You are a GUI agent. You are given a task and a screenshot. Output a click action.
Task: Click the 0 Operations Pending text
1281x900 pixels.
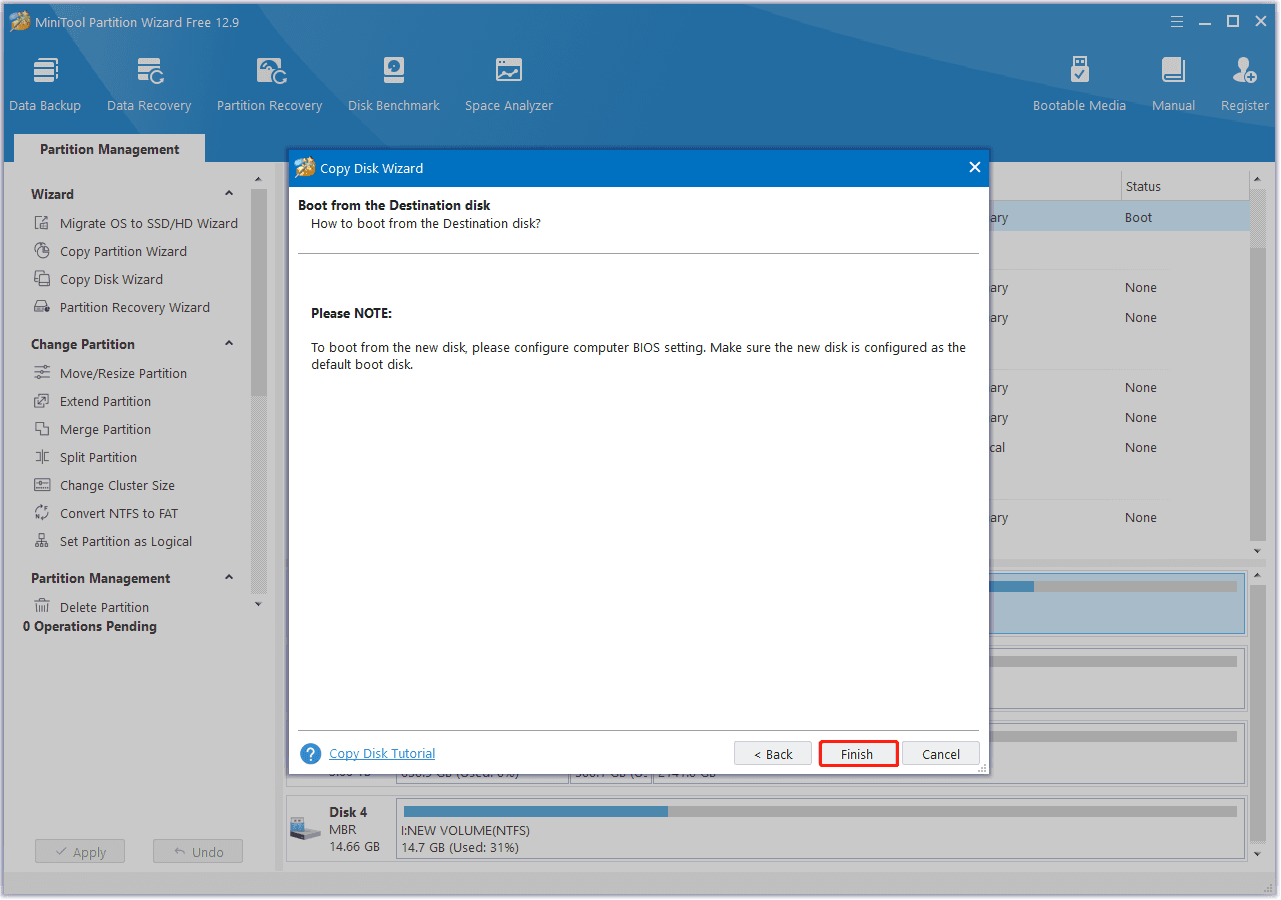[90, 626]
